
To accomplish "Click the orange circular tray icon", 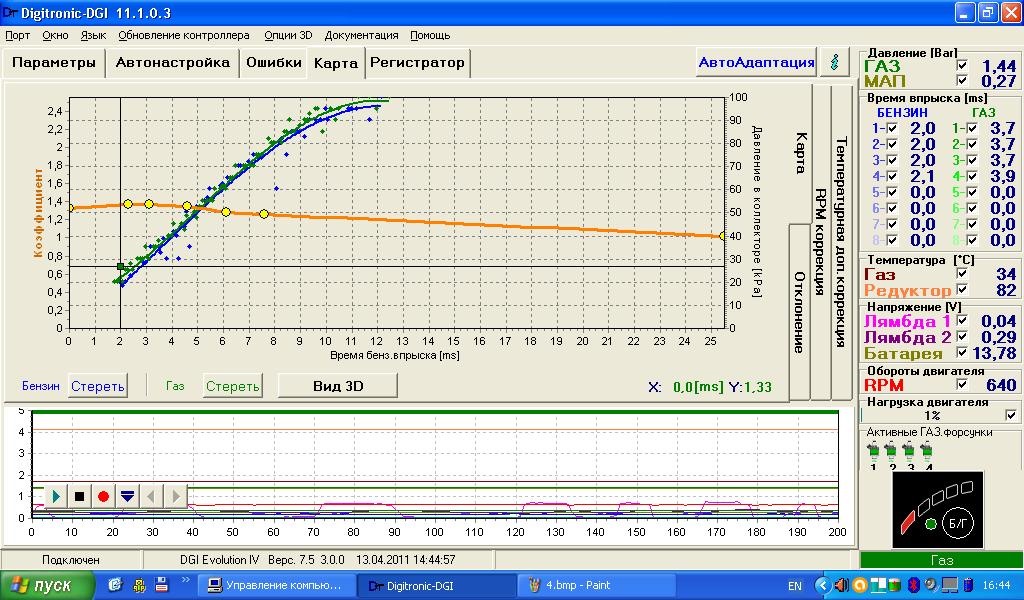I will click(x=861, y=585).
